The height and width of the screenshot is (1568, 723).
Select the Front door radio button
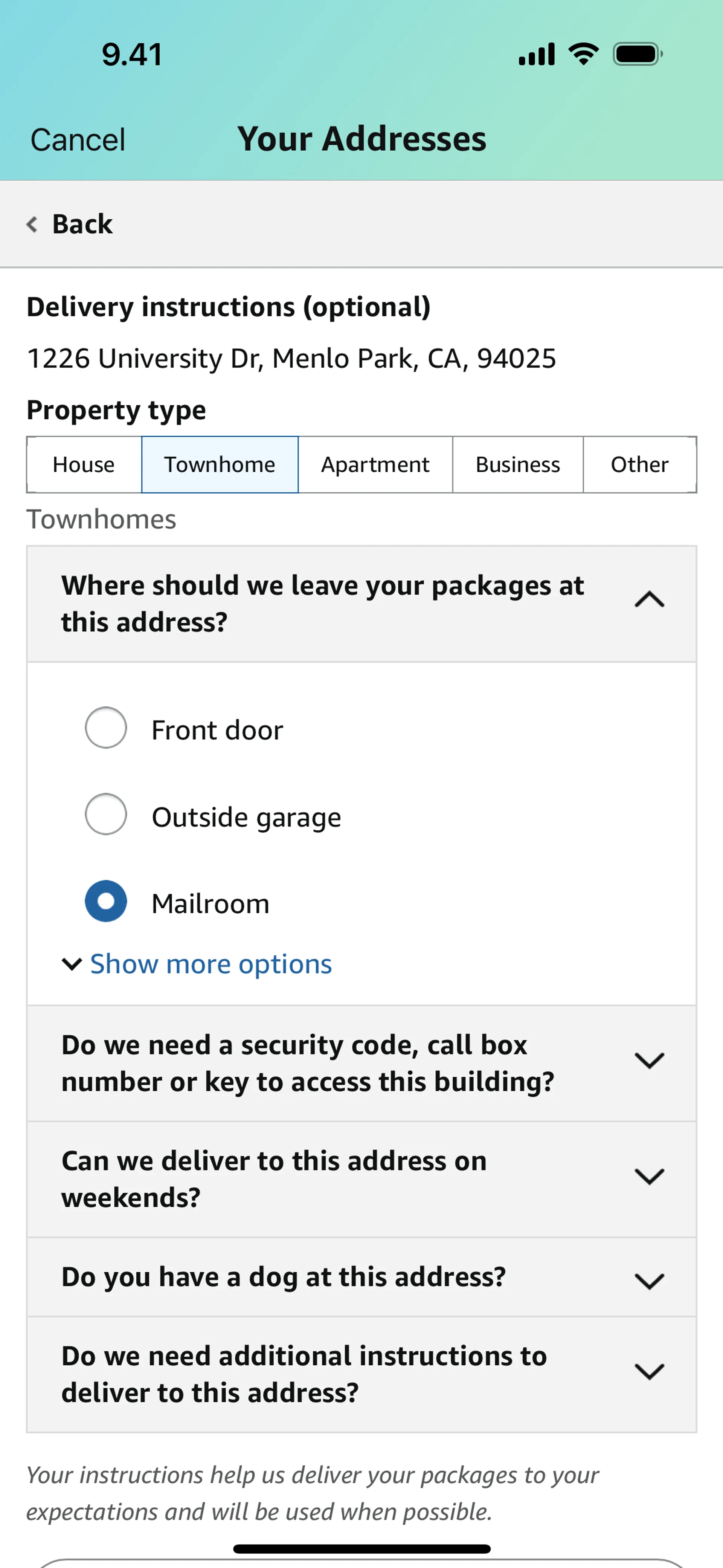pyautogui.click(x=106, y=727)
